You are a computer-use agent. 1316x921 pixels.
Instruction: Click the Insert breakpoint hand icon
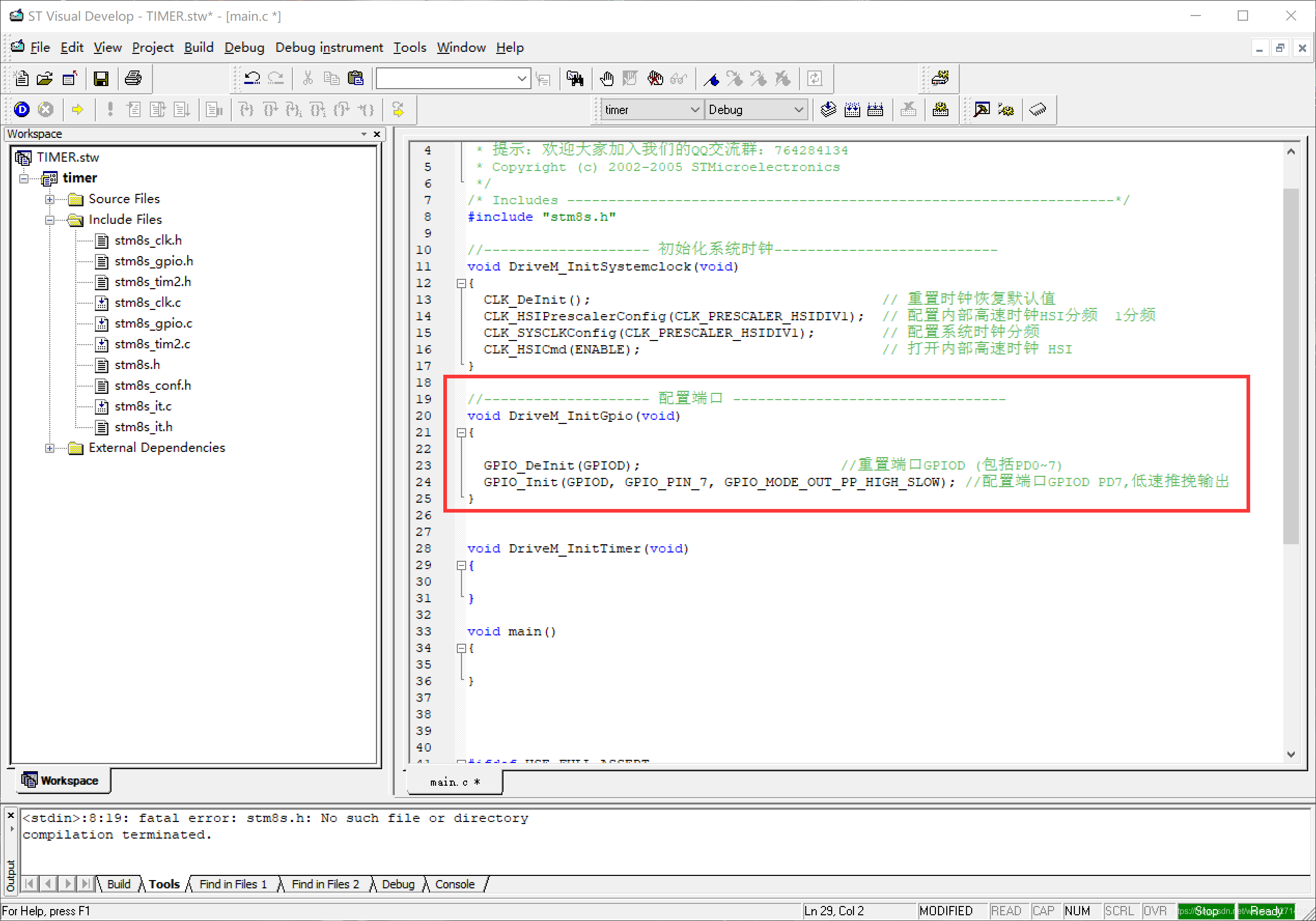607,78
